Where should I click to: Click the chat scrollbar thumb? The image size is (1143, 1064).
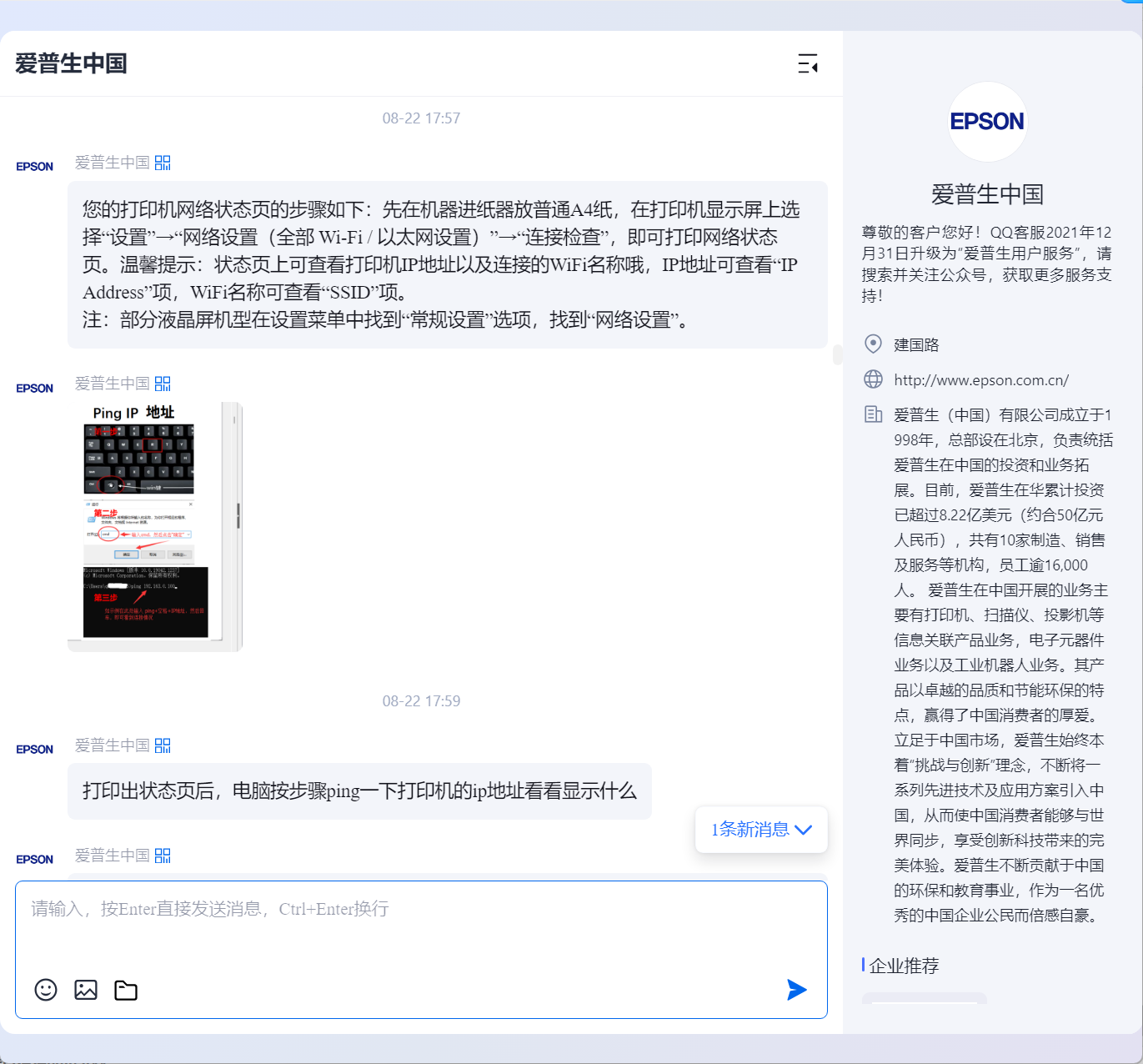pos(837,355)
